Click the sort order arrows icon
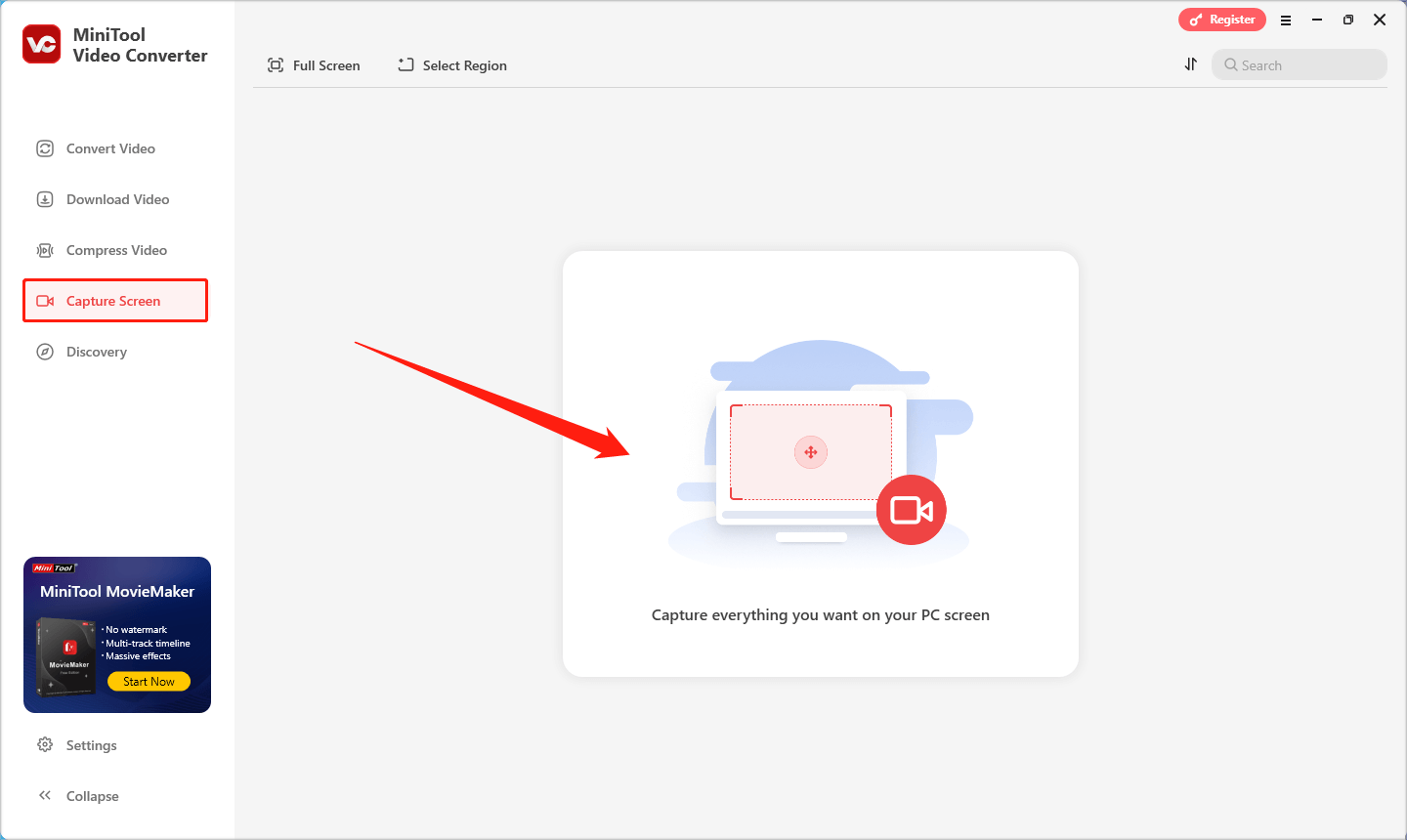 (x=1190, y=64)
